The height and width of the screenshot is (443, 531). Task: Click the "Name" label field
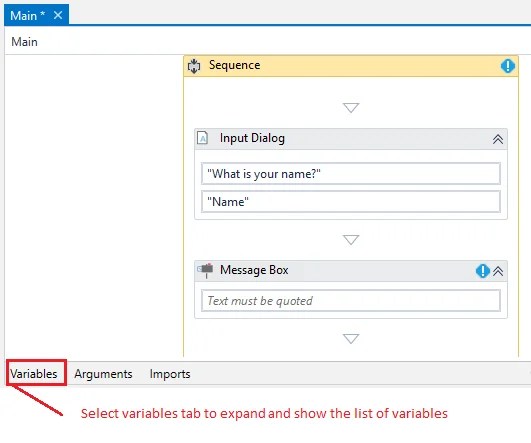[351, 202]
